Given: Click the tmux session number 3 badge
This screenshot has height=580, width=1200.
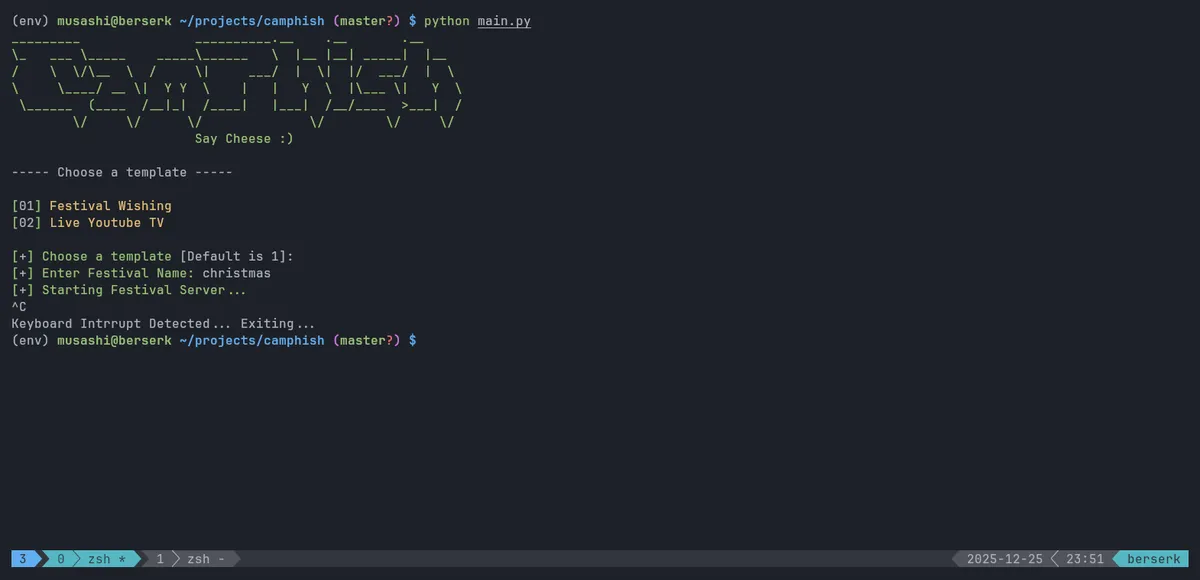Looking at the screenshot, I should click(21, 559).
